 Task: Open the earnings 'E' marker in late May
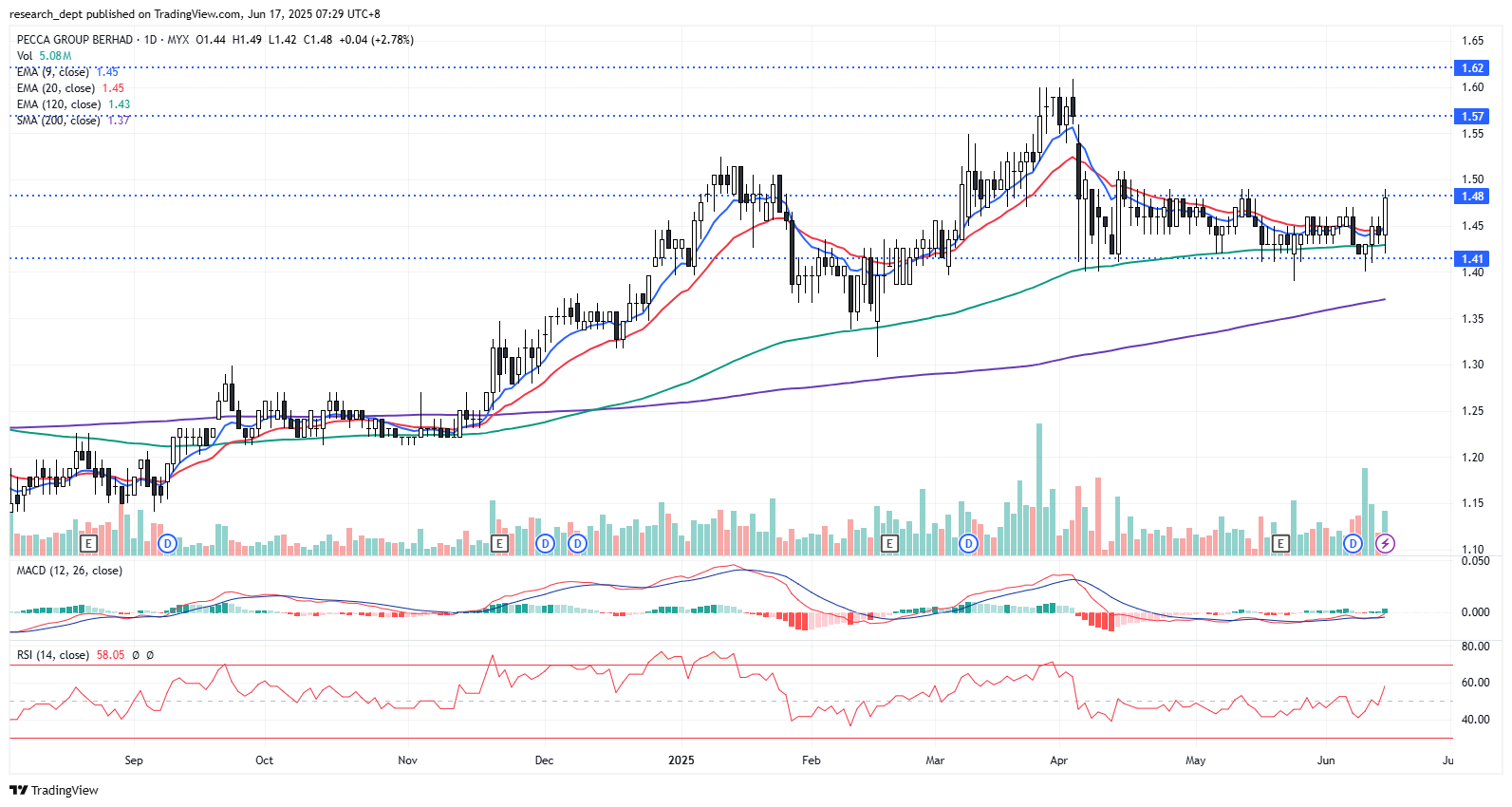point(1280,544)
